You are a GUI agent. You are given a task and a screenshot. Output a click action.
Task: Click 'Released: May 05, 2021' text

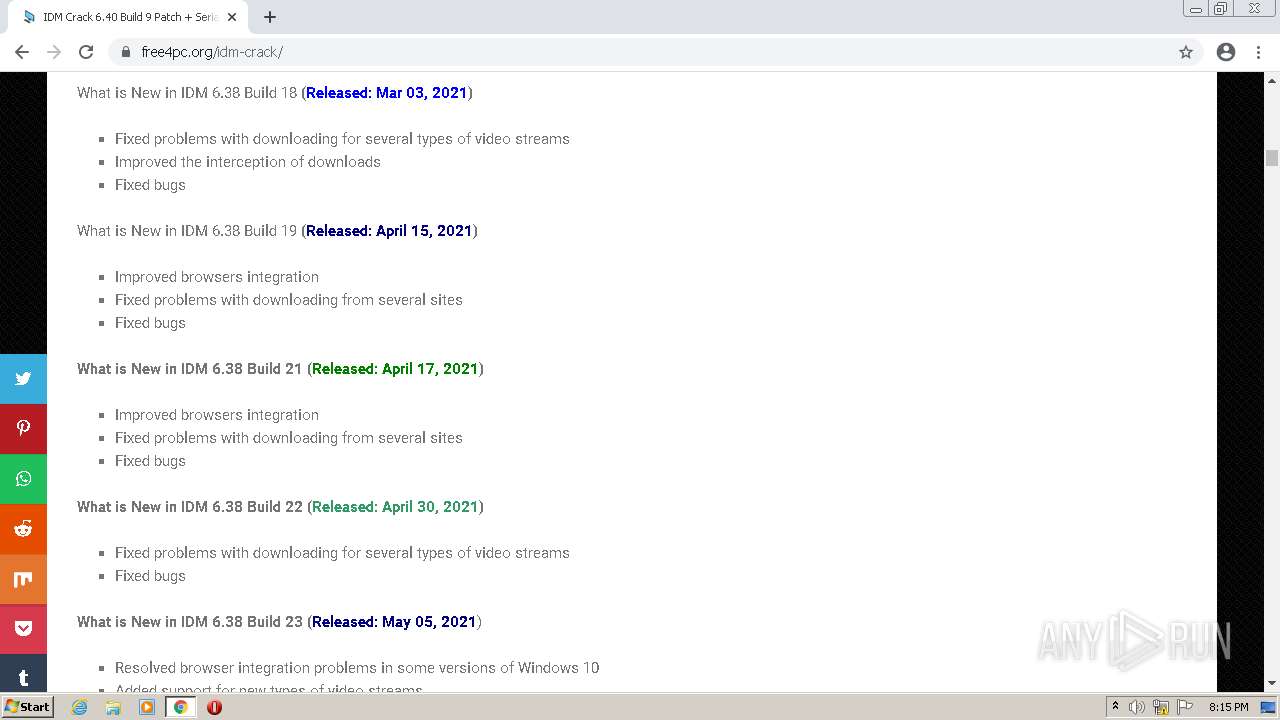pos(394,622)
